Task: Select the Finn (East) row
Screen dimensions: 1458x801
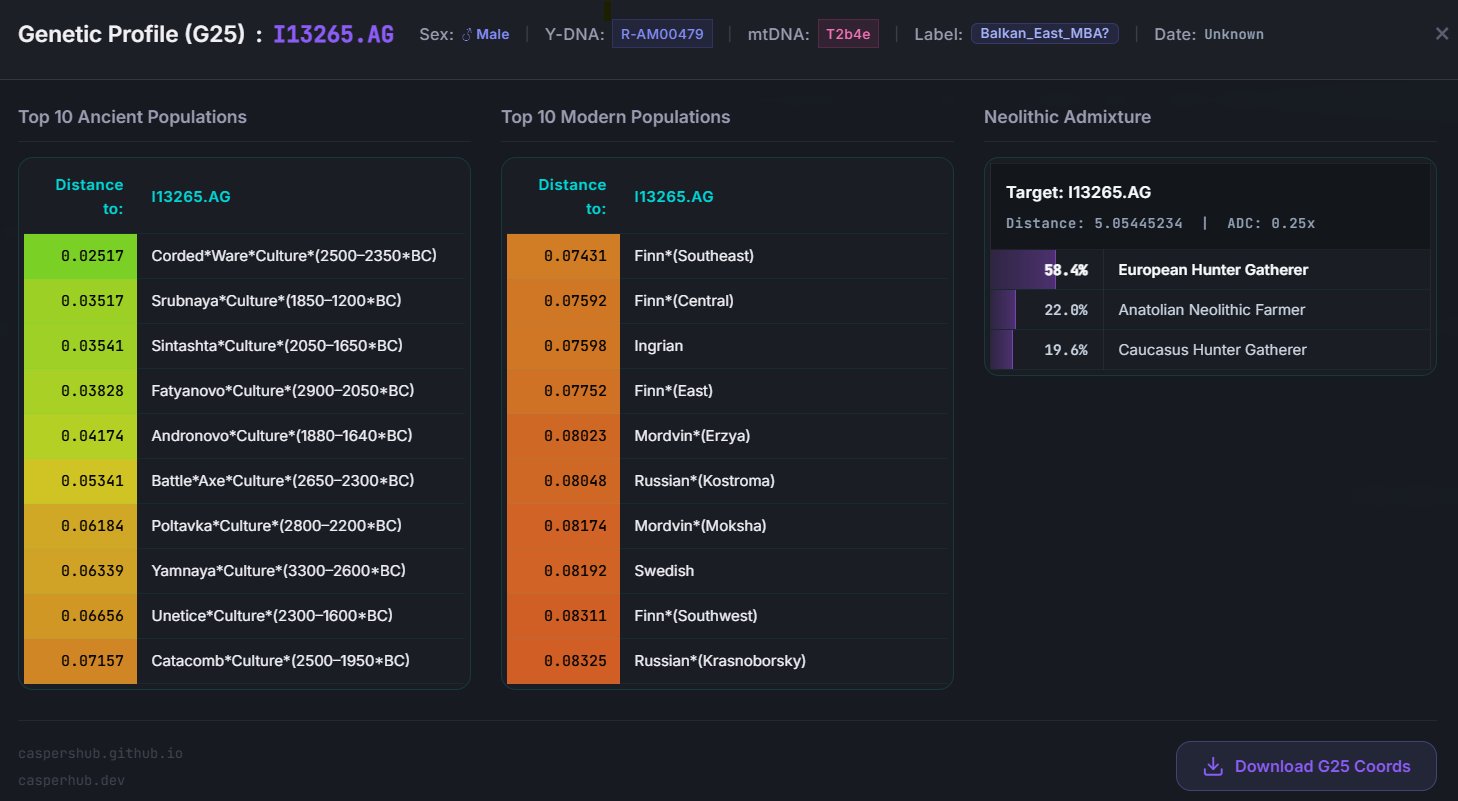Action: coord(727,391)
